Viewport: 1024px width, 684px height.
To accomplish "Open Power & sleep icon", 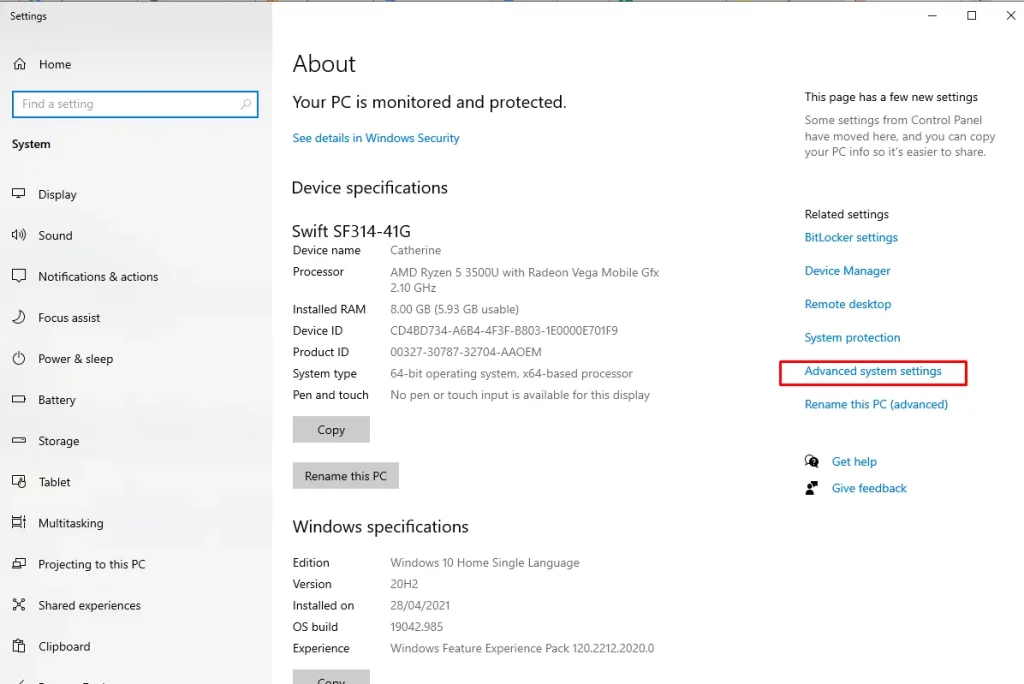I will (19, 358).
